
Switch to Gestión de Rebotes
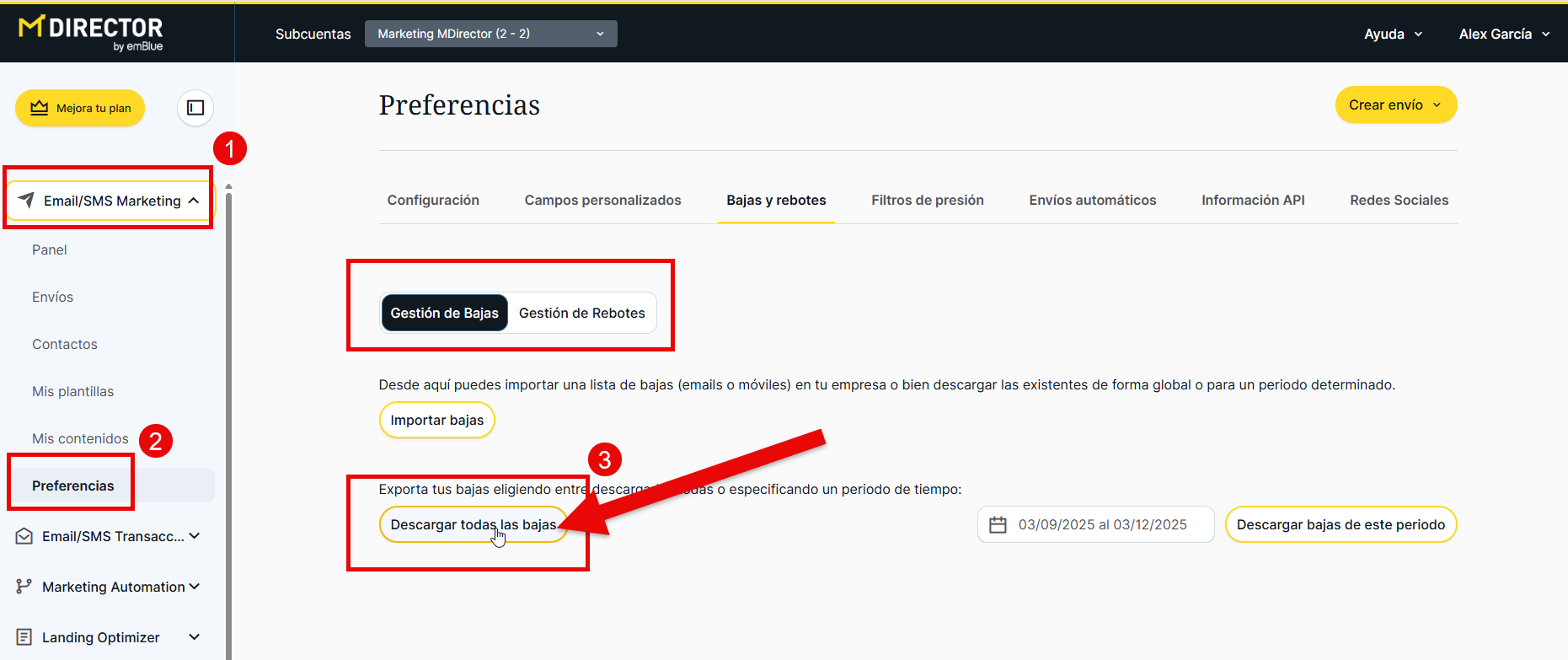[x=581, y=313]
